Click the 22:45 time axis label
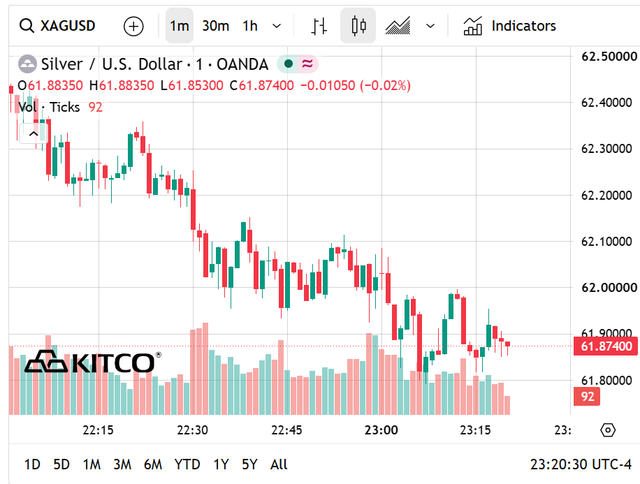The image size is (640, 484). [x=287, y=430]
